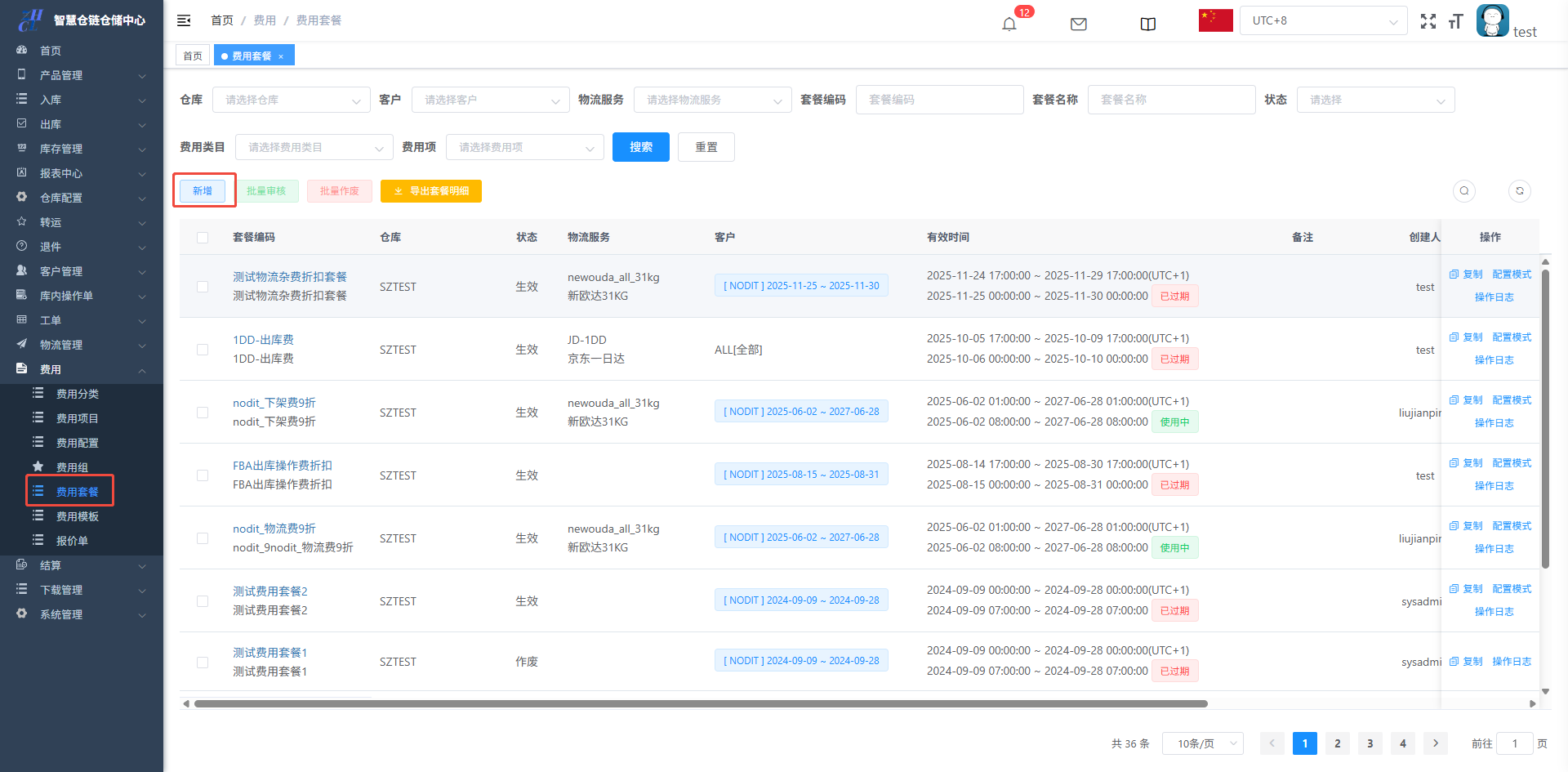
Task: Open the UTC+8 timezone dropdown
Action: point(1323,20)
